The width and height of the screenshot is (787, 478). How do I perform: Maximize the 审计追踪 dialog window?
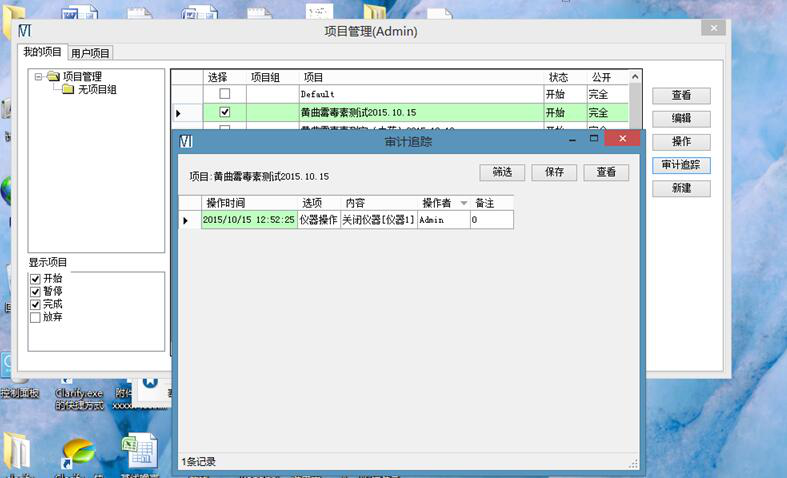[x=593, y=139]
